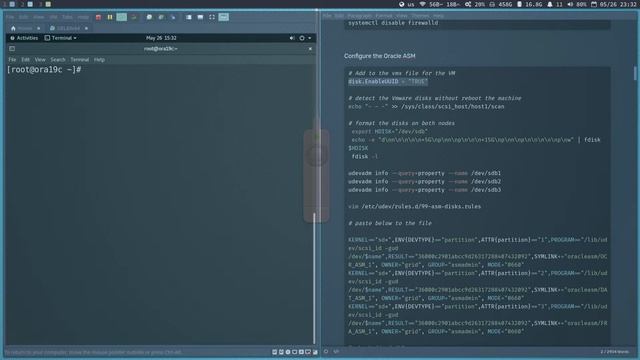Click the 80% volume indicator in system panel

(x=577, y=4)
